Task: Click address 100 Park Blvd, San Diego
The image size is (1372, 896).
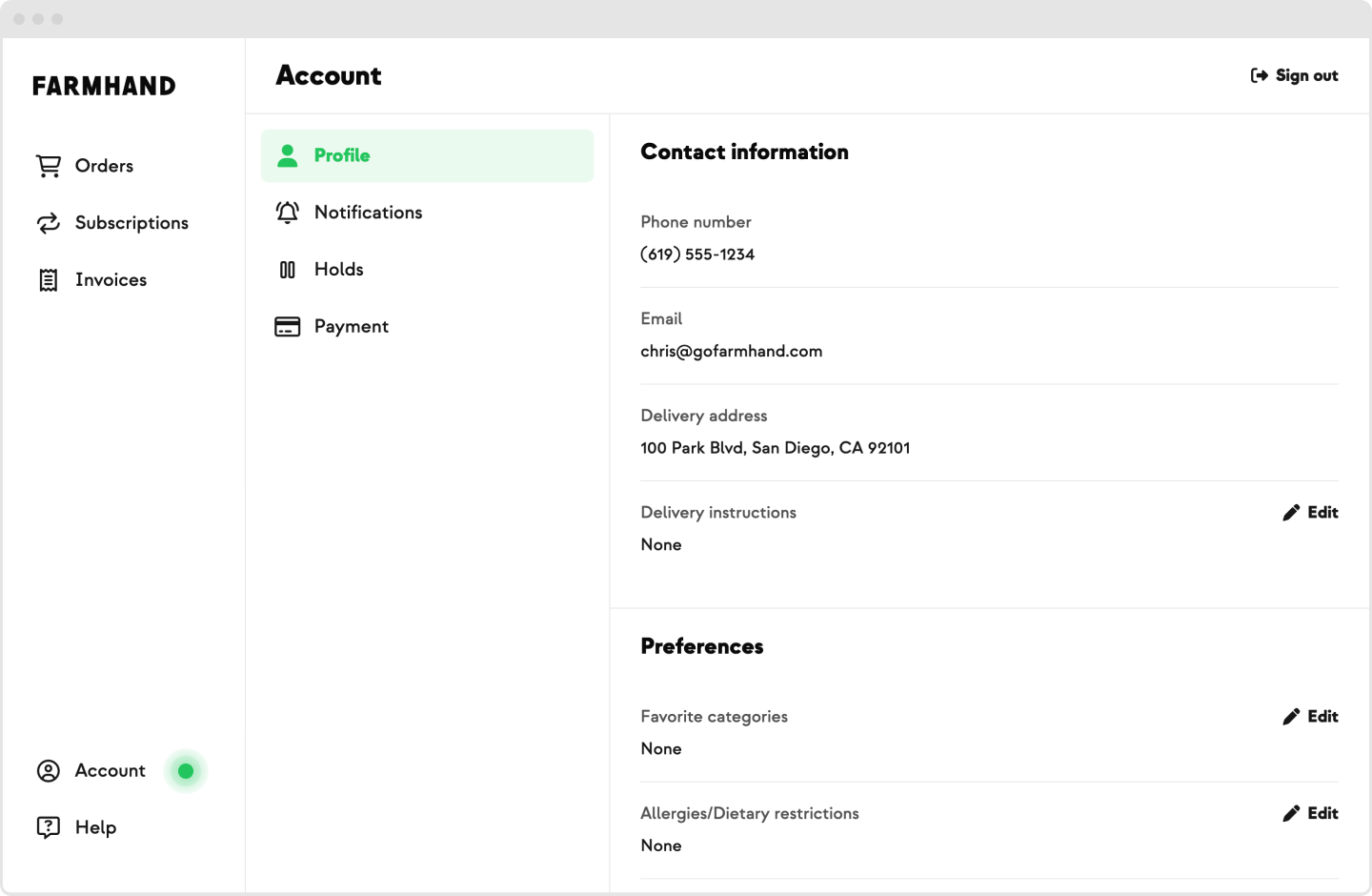Action: point(776,448)
